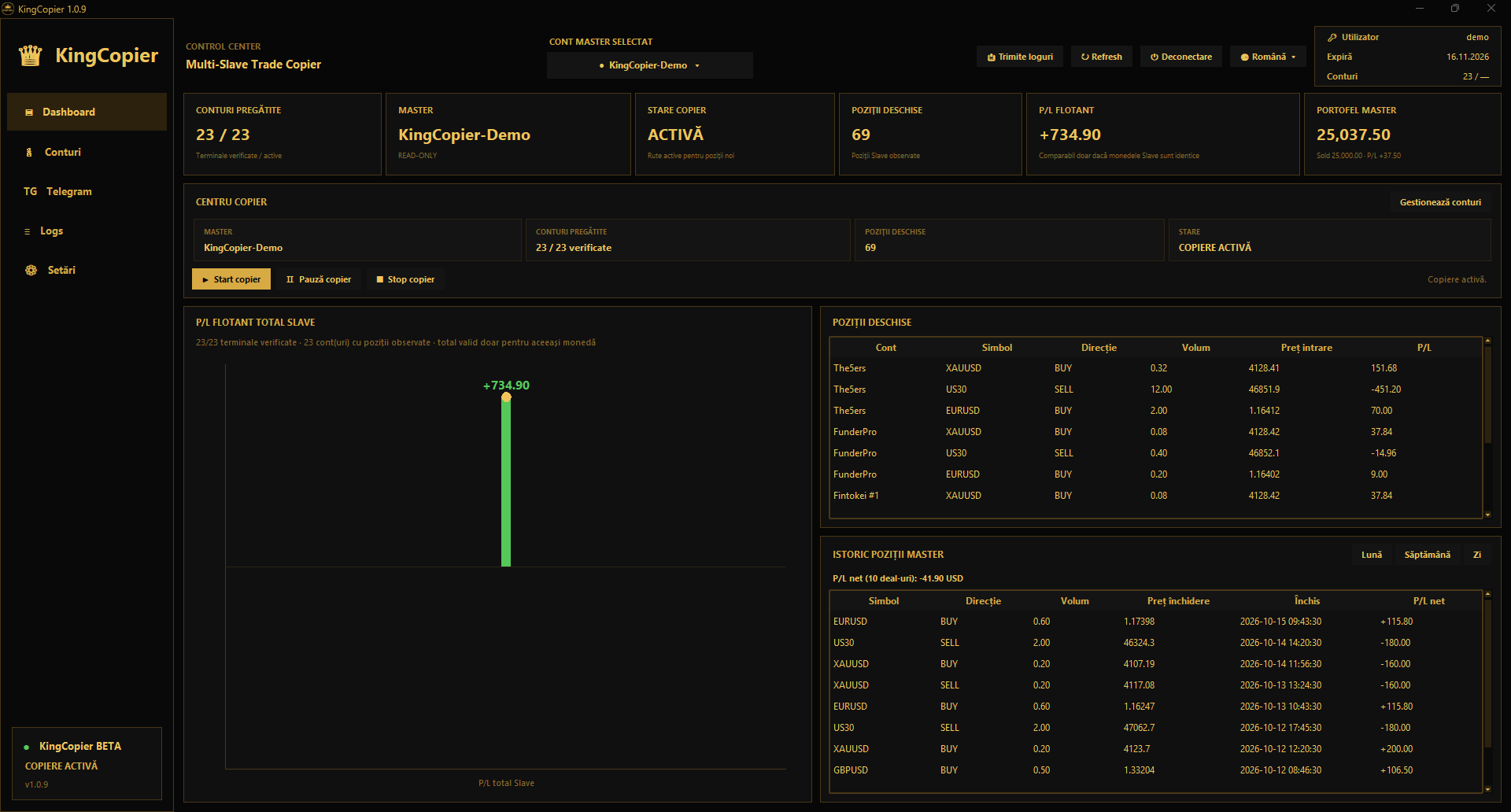
Task: Click the Deconectare button
Action: point(1181,57)
